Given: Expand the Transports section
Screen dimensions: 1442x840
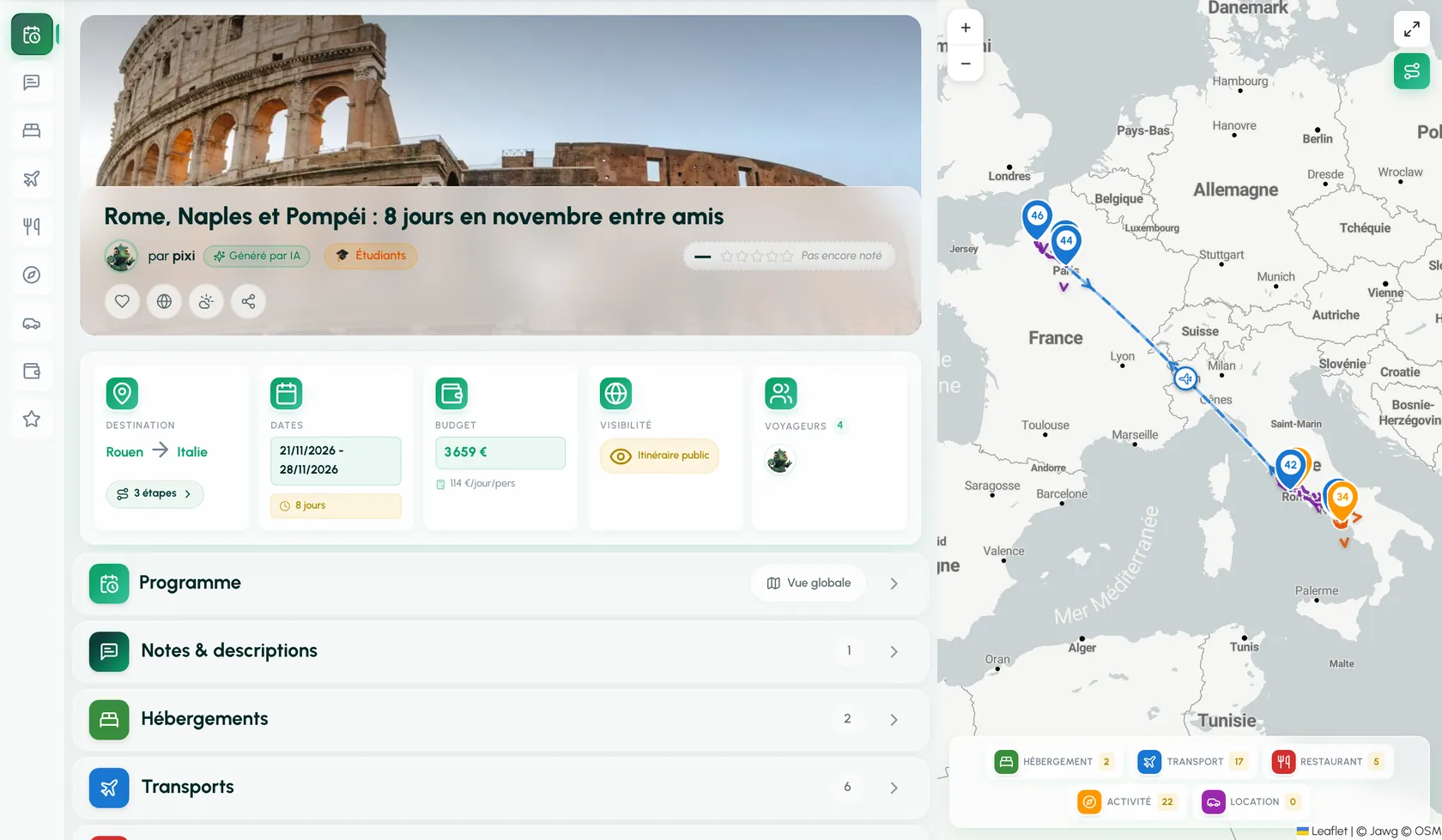Looking at the screenshot, I should click(x=501, y=787).
